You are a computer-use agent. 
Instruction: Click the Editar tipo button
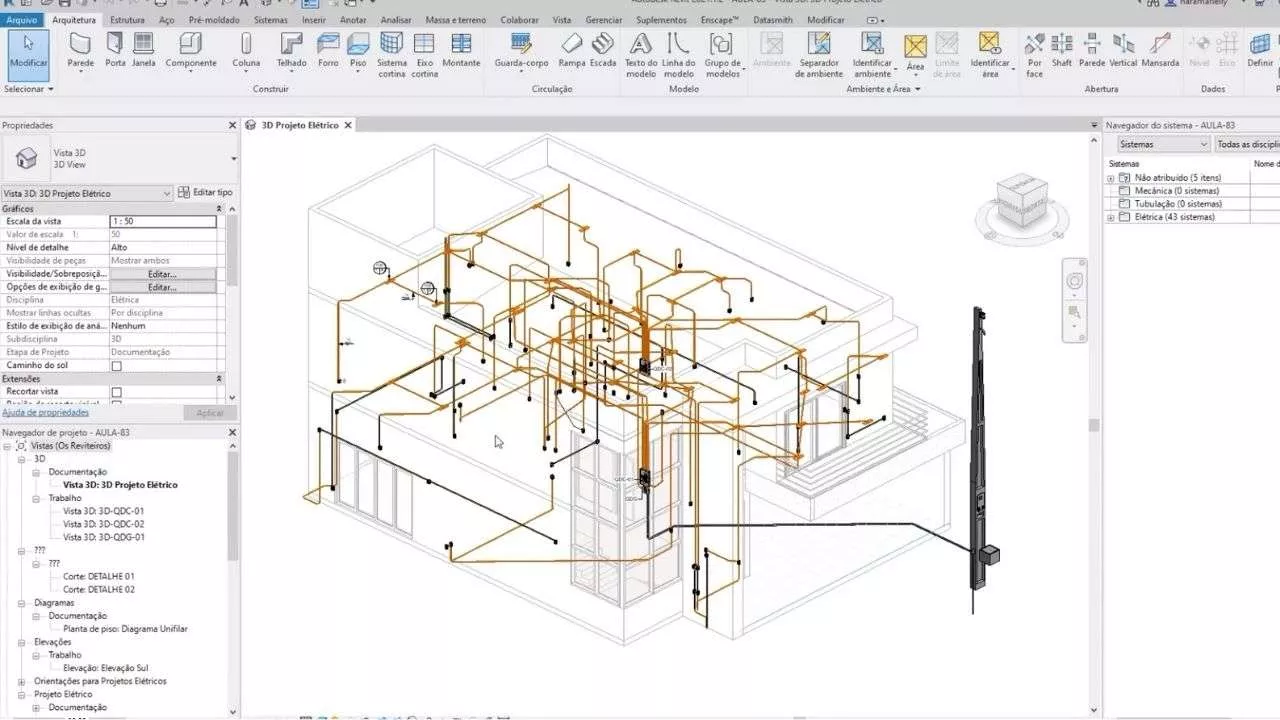[205, 192]
